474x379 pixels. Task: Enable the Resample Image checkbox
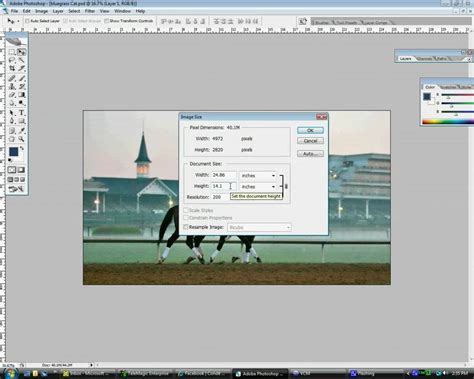tap(186, 227)
